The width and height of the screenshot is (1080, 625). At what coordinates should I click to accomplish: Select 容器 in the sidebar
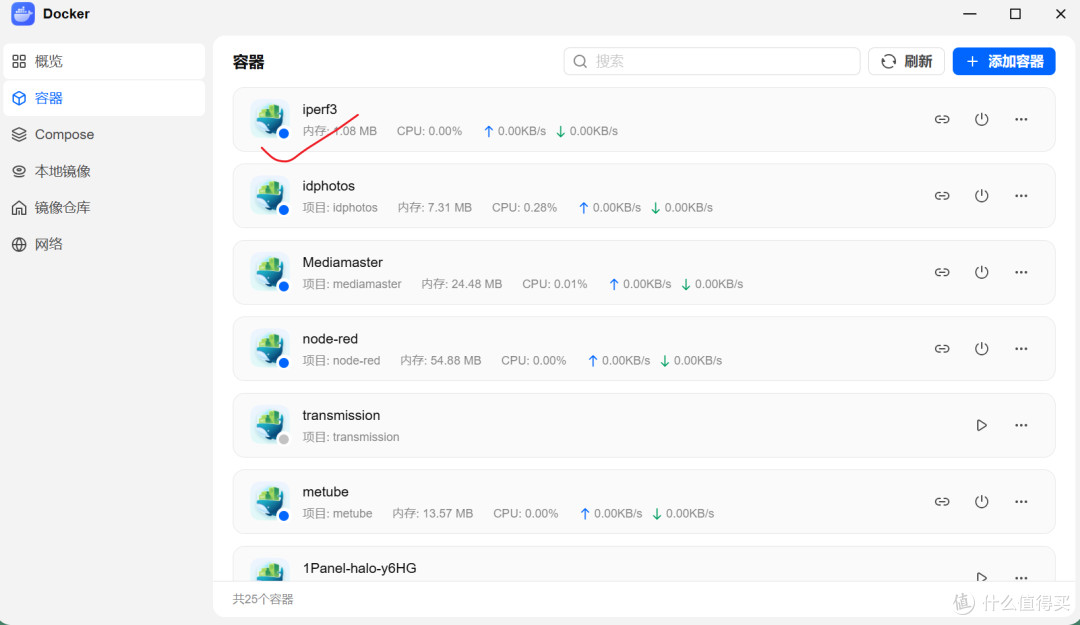tap(104, 98)
